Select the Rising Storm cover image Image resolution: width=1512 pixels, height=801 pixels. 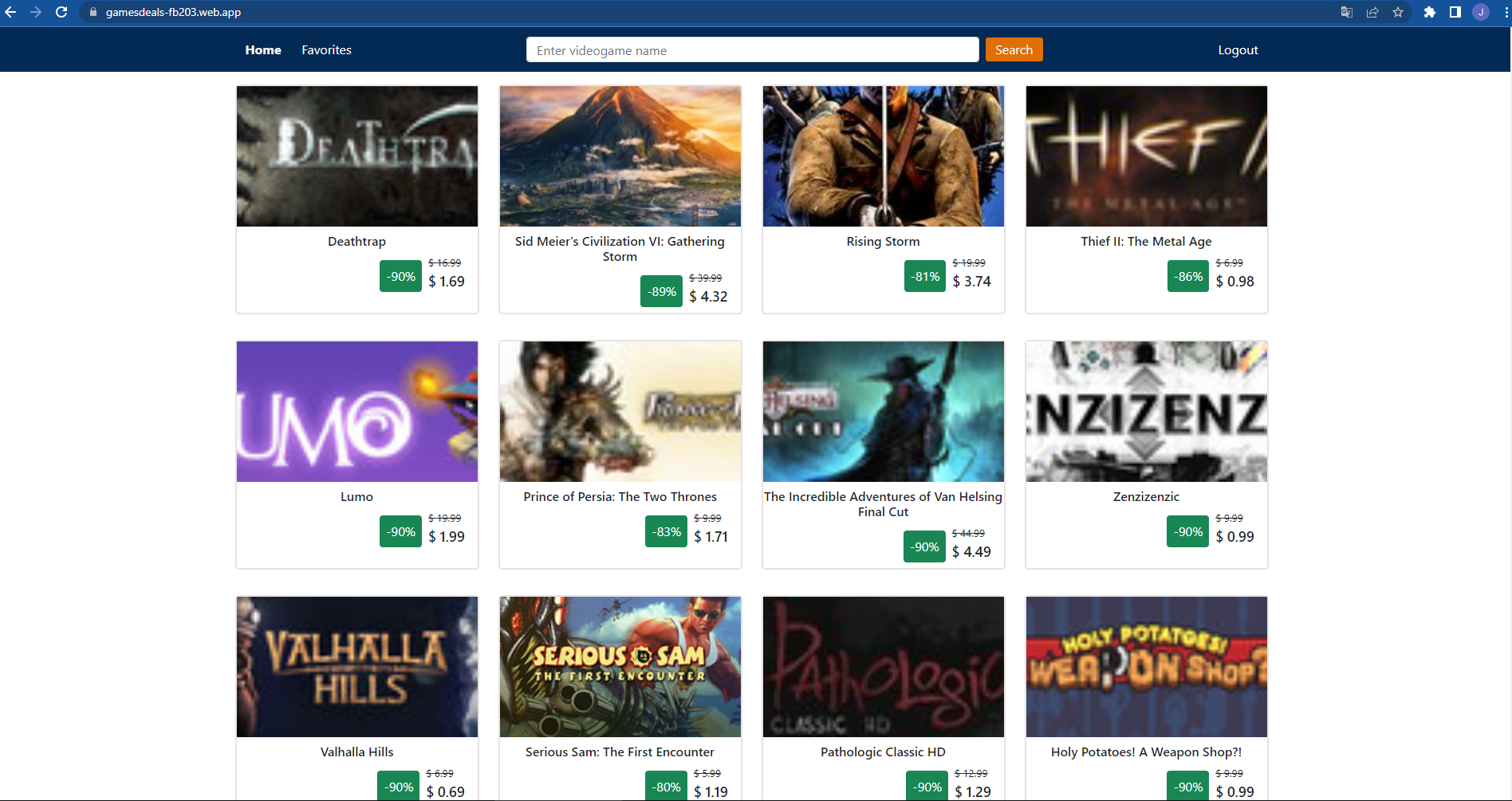point(884,156)
